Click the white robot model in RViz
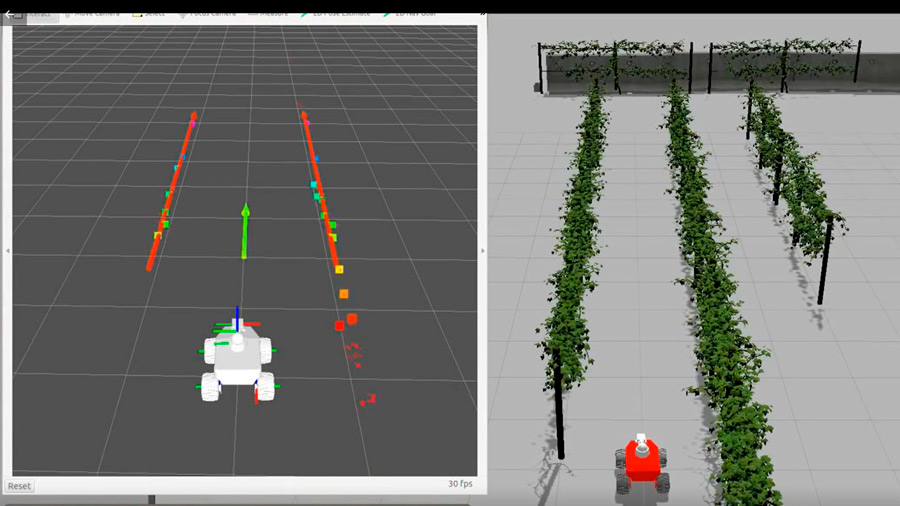Image resolution: width=900 pixels, height=506 pixels. pos(237,361)
